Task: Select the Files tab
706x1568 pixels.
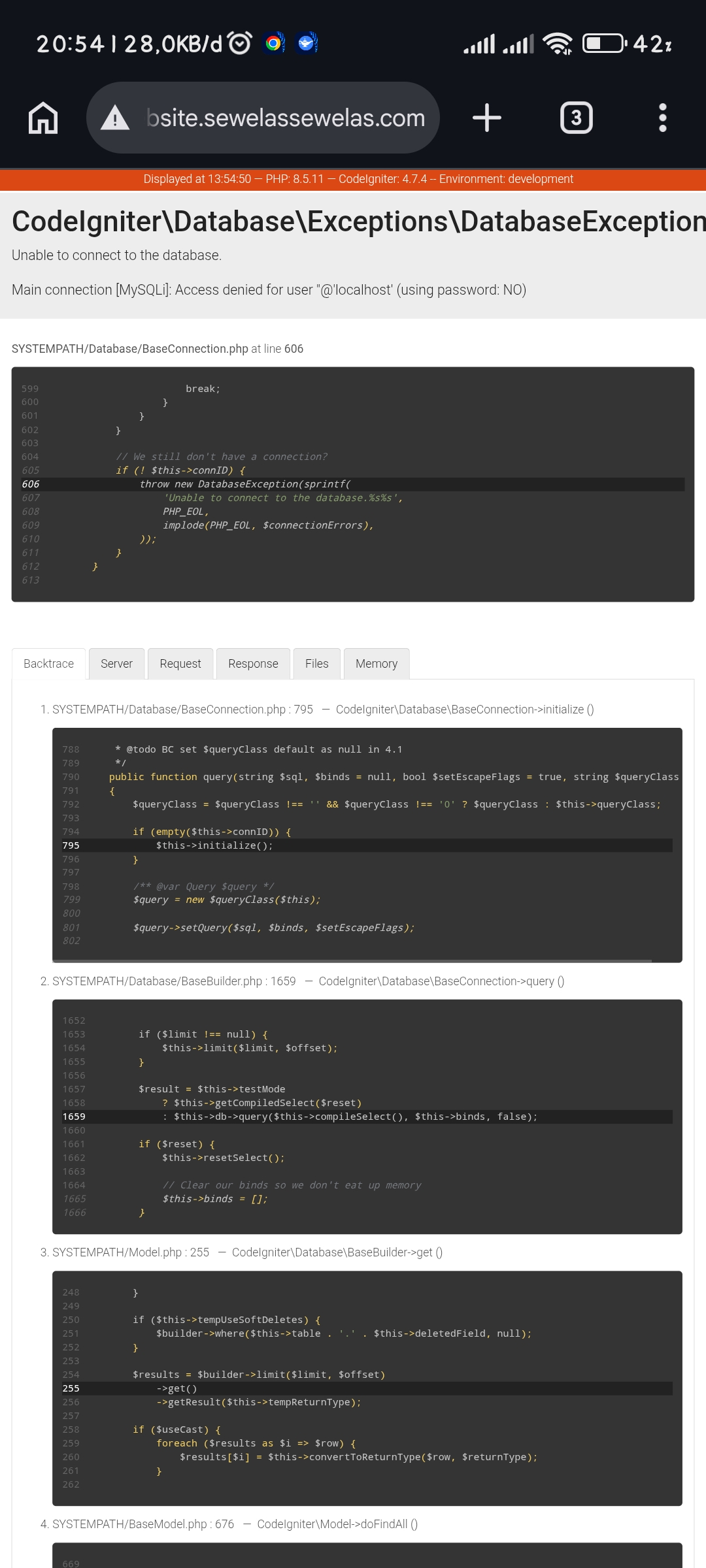Action: tap(317, 664)
